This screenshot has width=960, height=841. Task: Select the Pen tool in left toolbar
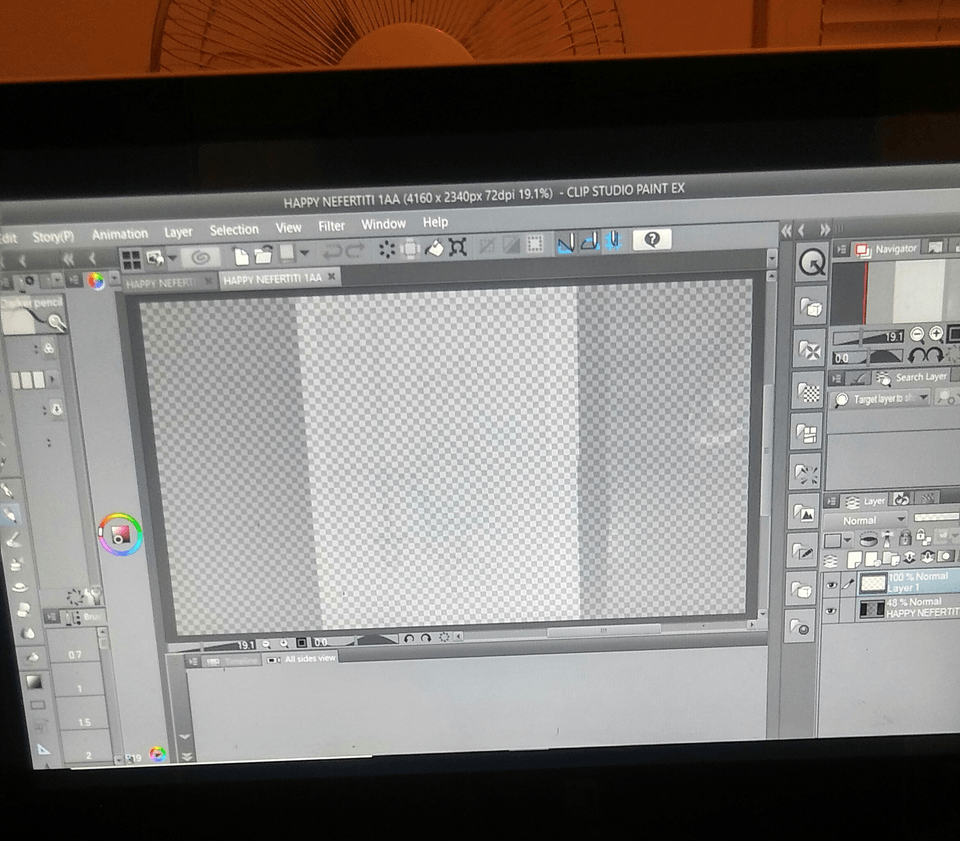click(x=7, y=490)
